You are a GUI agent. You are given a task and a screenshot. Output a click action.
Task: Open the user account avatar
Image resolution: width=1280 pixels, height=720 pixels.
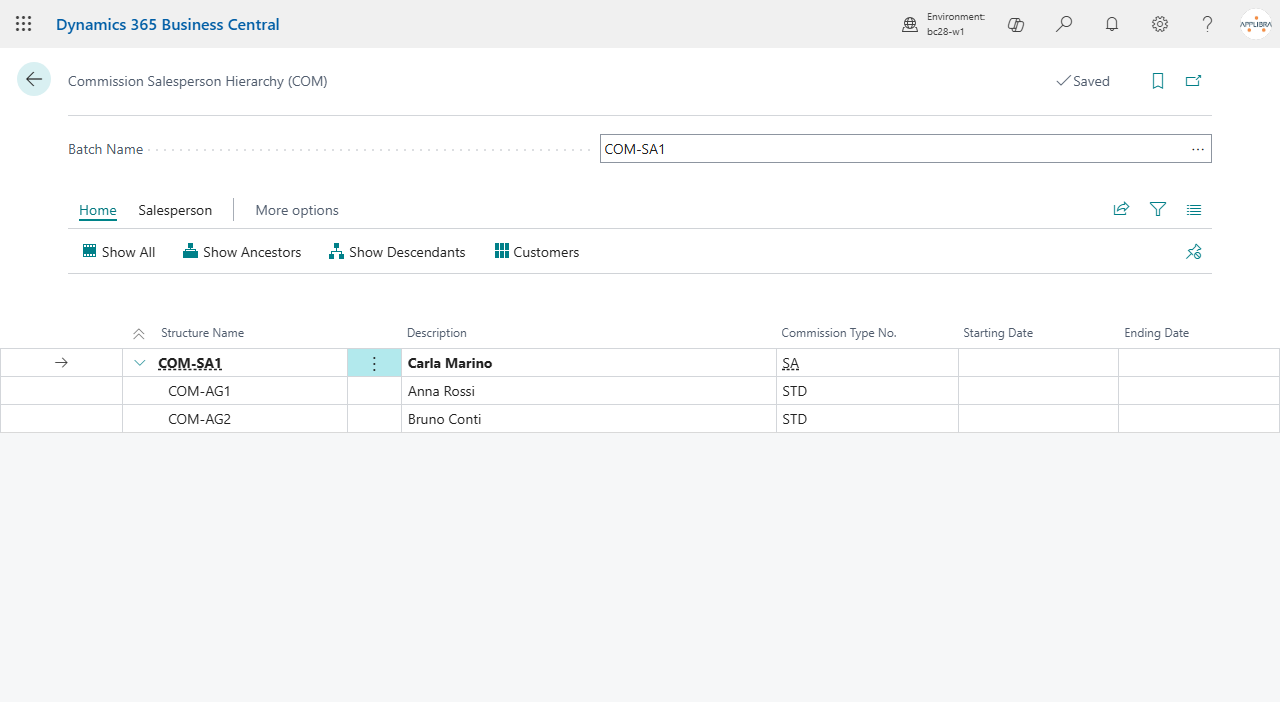click(1255, 24)
